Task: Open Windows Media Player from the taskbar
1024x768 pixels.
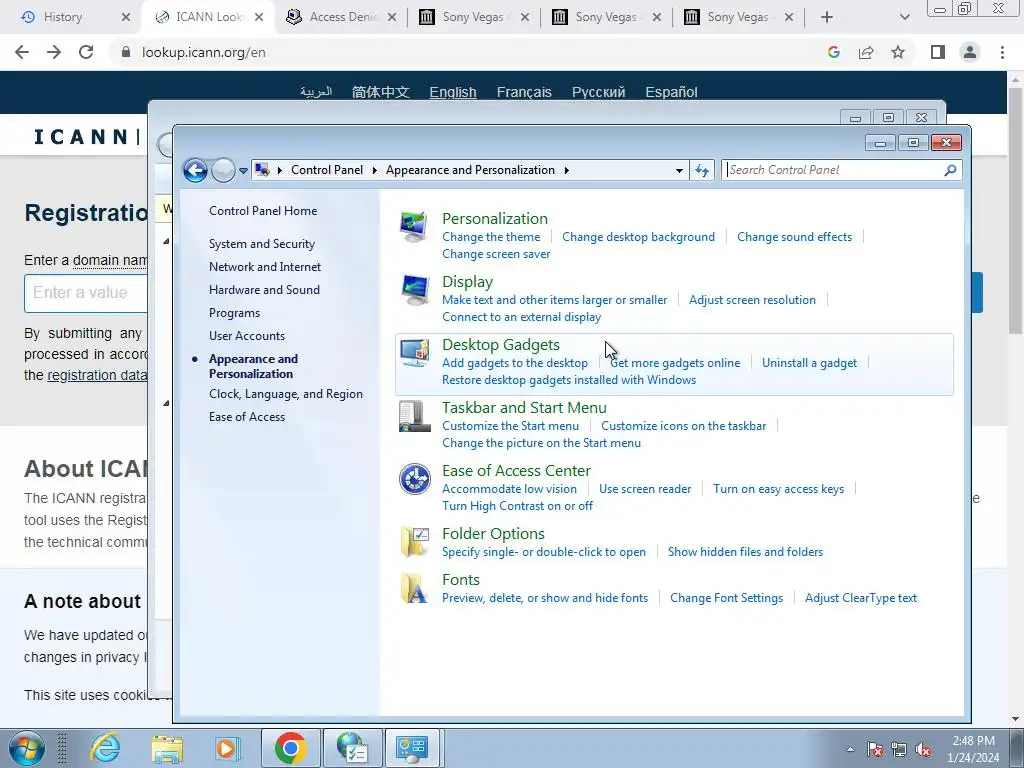Action: [x=228, y=748]
